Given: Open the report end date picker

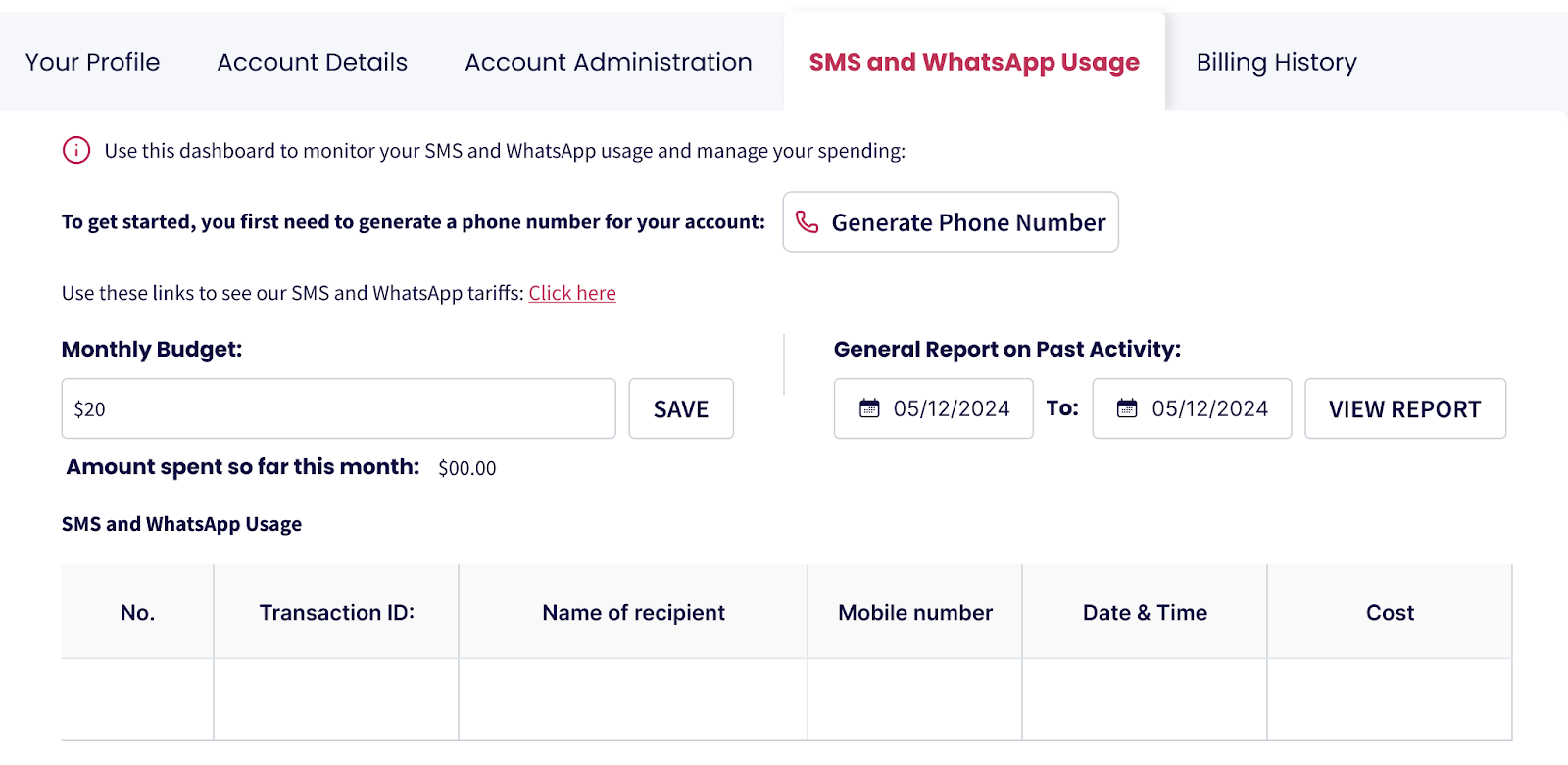Looking at the screenshot, I should point(1208,408).
